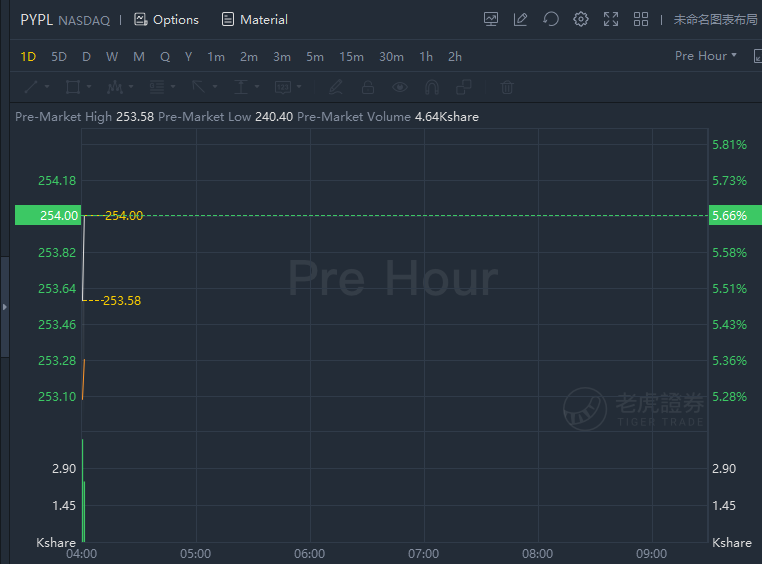This screenshot has height=564, width=762.
Task: Select the 2m interval
Action: 249,57
